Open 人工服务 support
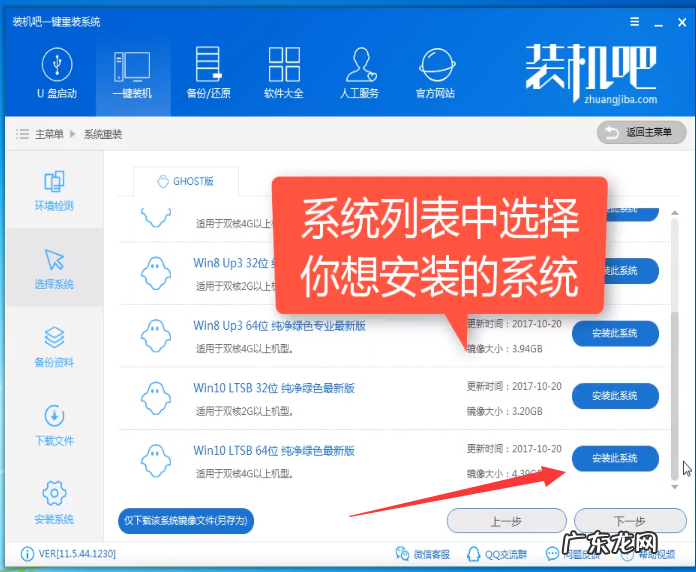 [x=360, y=73]
